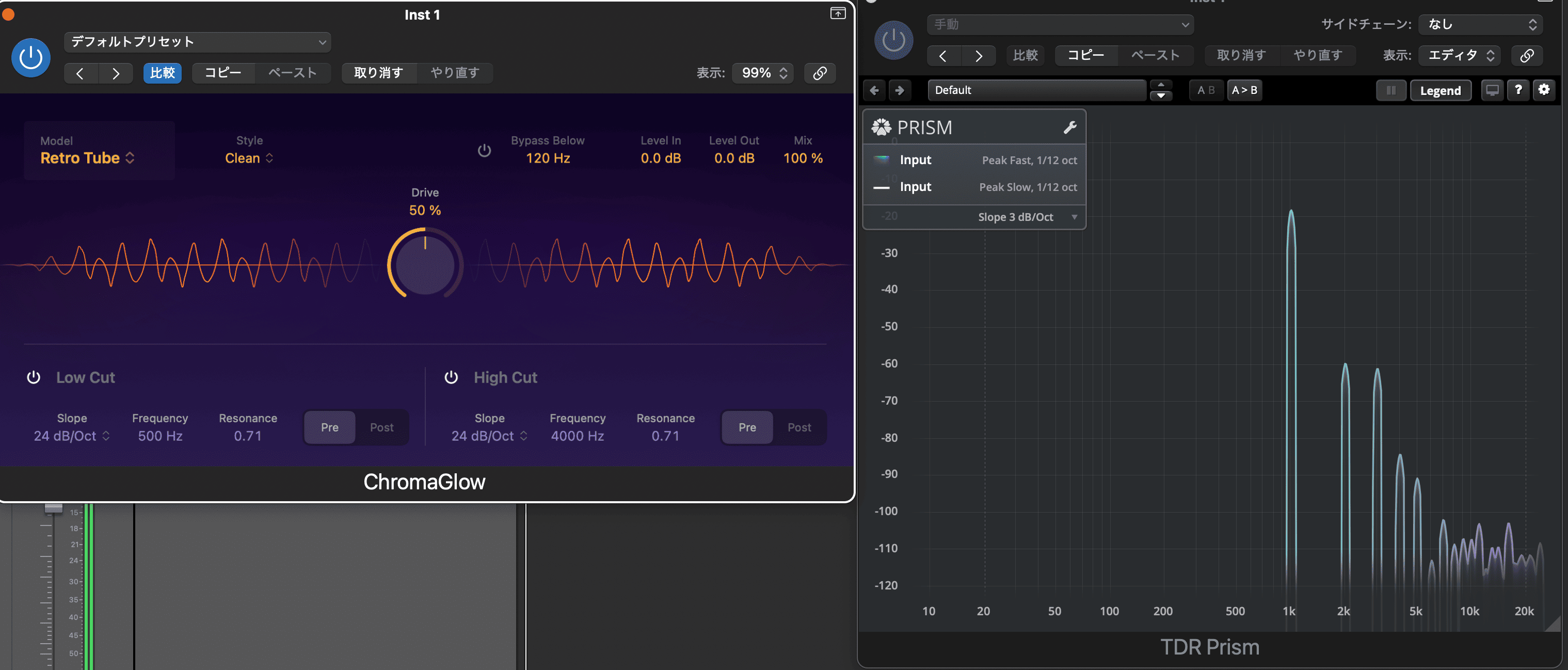
Task: Open the サイドチェーン なし dropdown
Action: [x=1481, y=24]
